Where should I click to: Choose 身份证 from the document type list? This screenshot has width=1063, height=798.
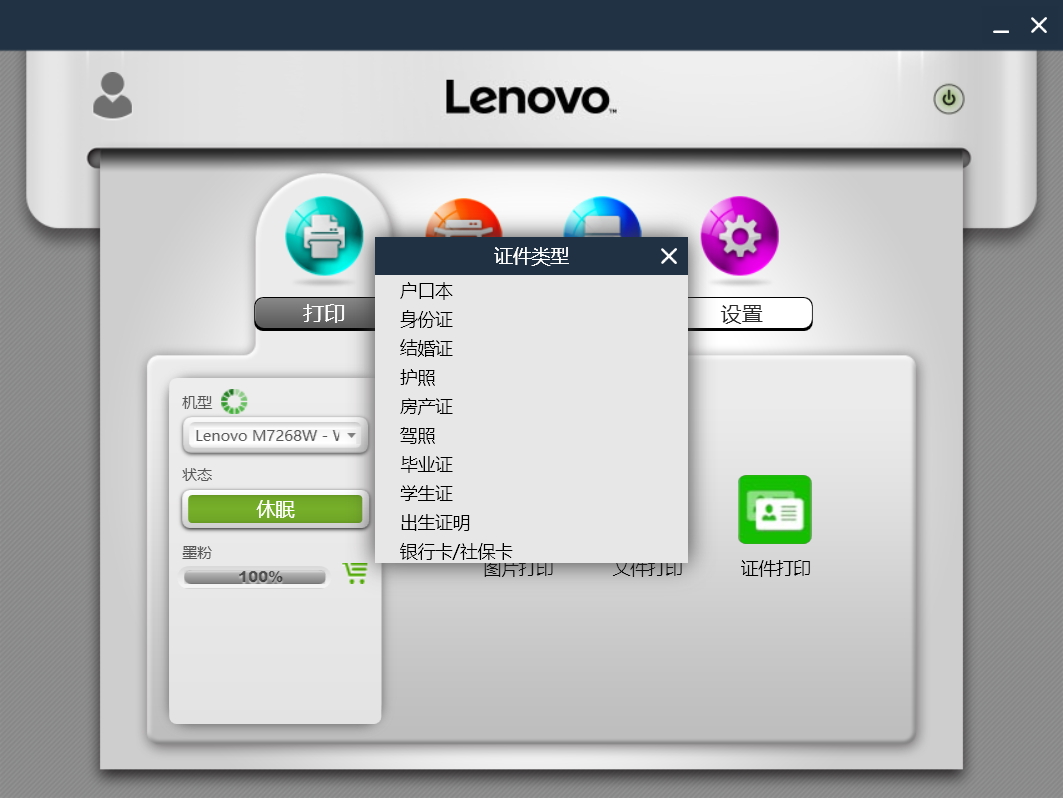532,319
